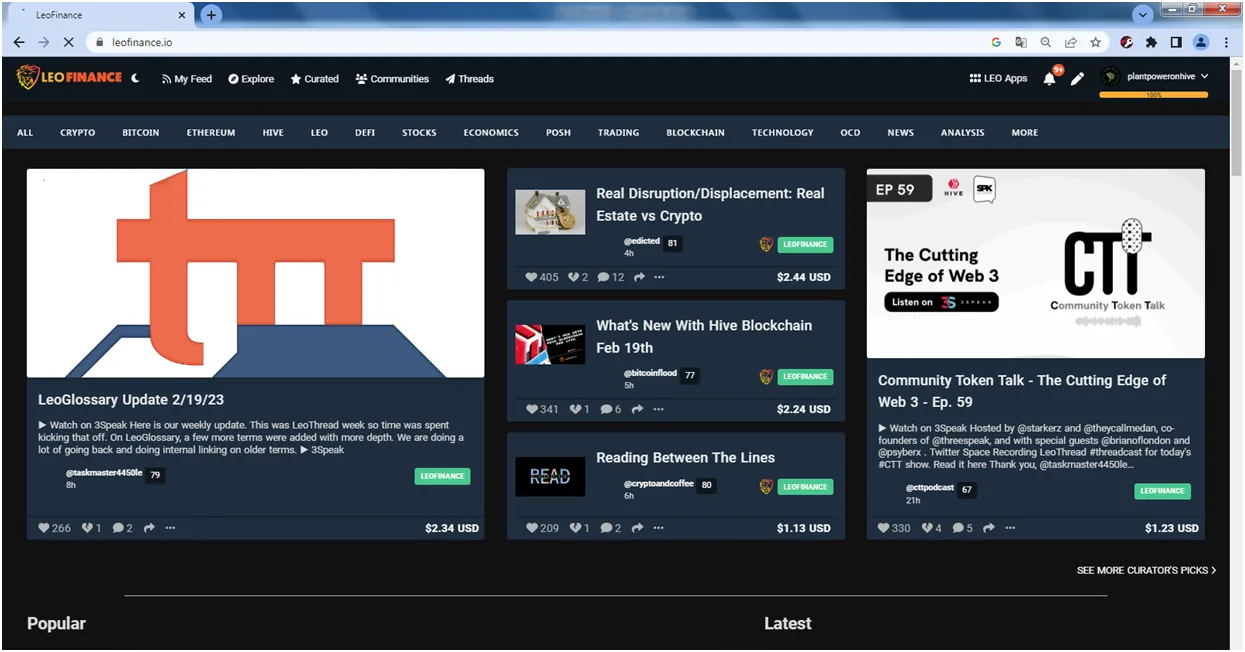The height and width of the screenshot is (652, 1245).
Task: Open more options on Hive Blockchain post
Action: (x=659, y=409)
